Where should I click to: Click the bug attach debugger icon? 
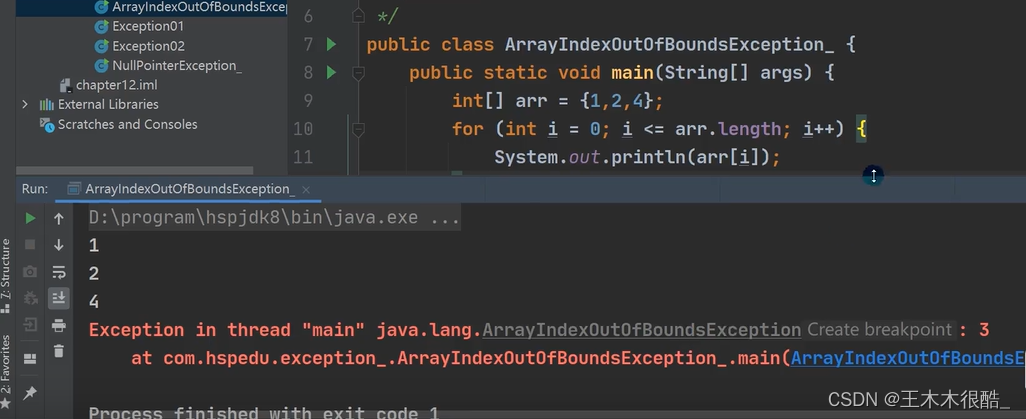(30, 298)
